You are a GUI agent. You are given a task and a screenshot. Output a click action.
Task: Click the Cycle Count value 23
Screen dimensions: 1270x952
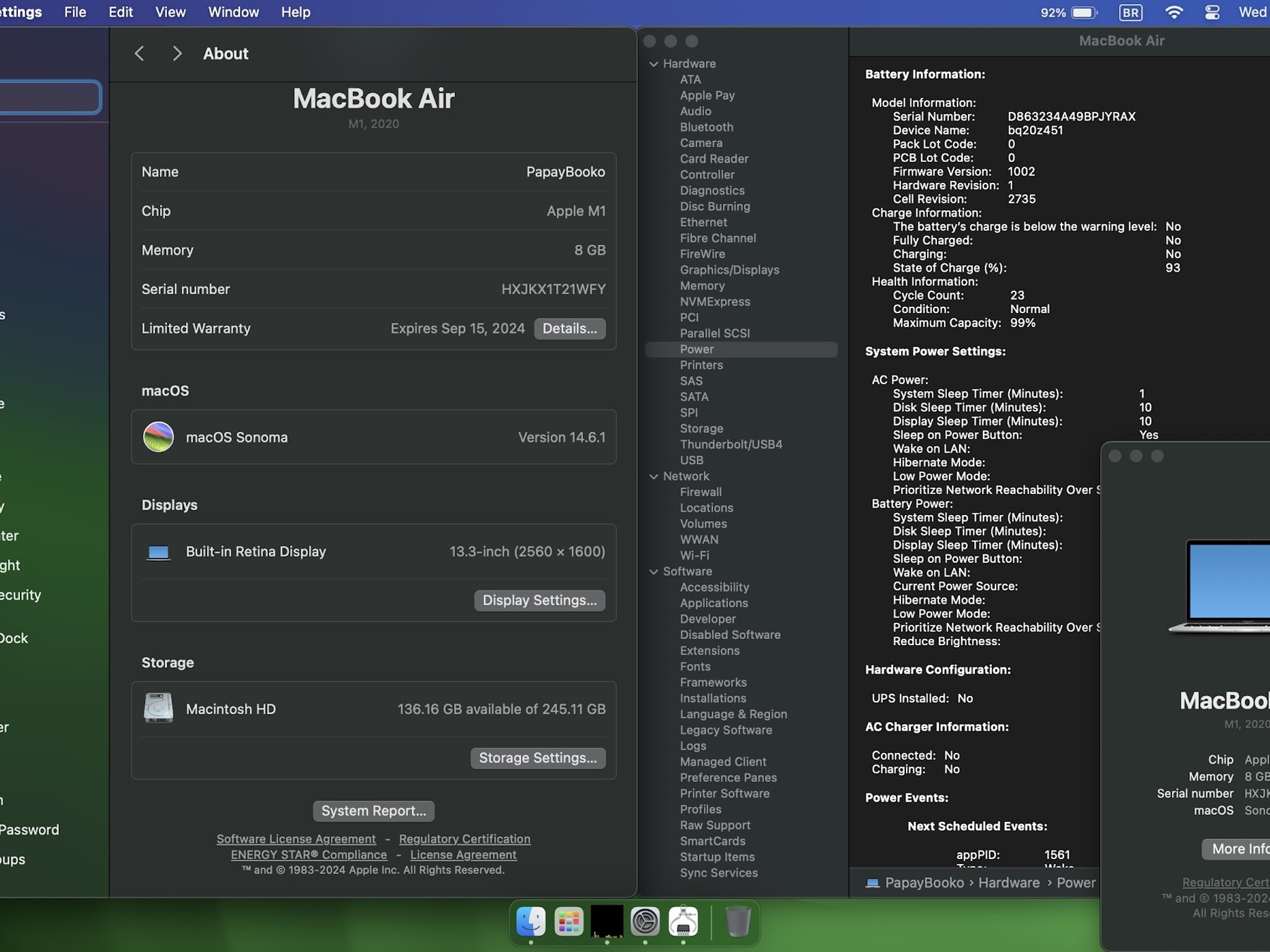pyautogui.click(x=1017, y=296)
